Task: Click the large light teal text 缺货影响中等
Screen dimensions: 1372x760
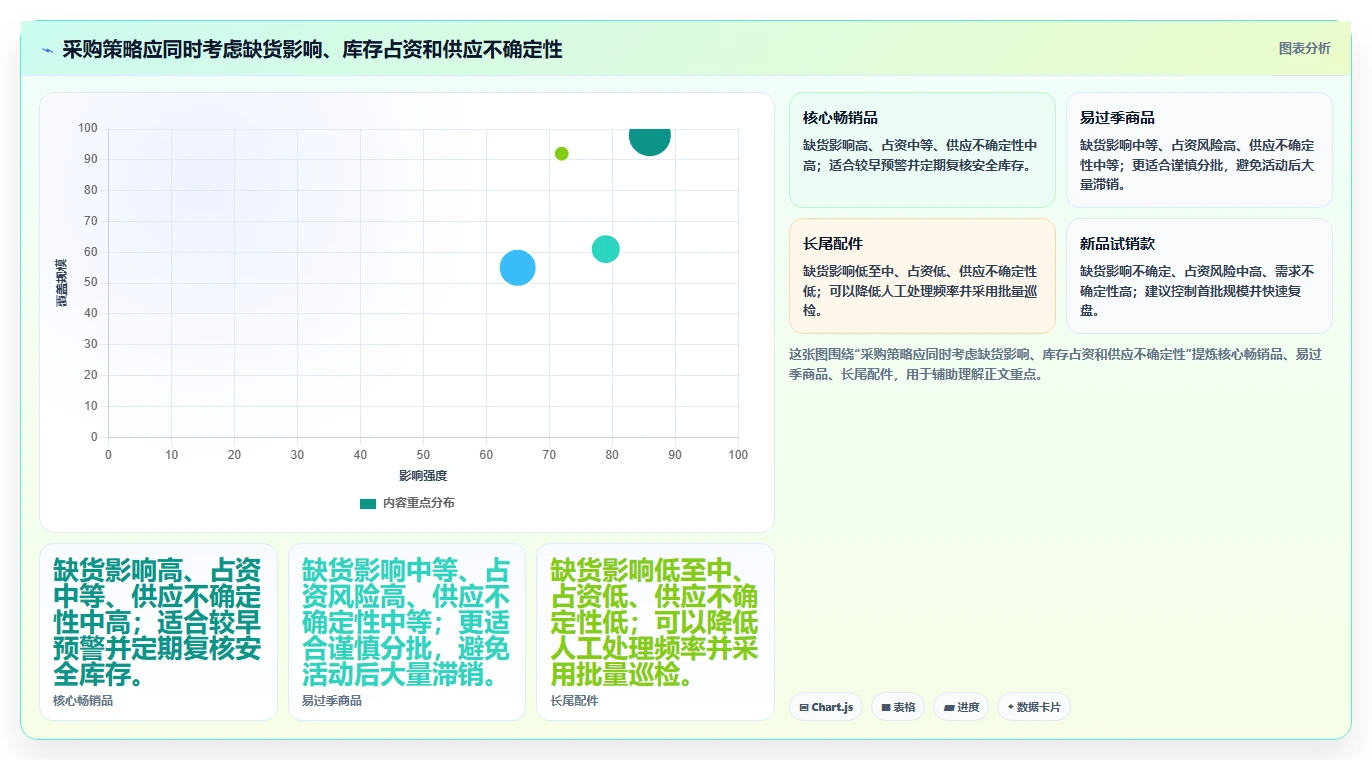Action: coord(406,623)
